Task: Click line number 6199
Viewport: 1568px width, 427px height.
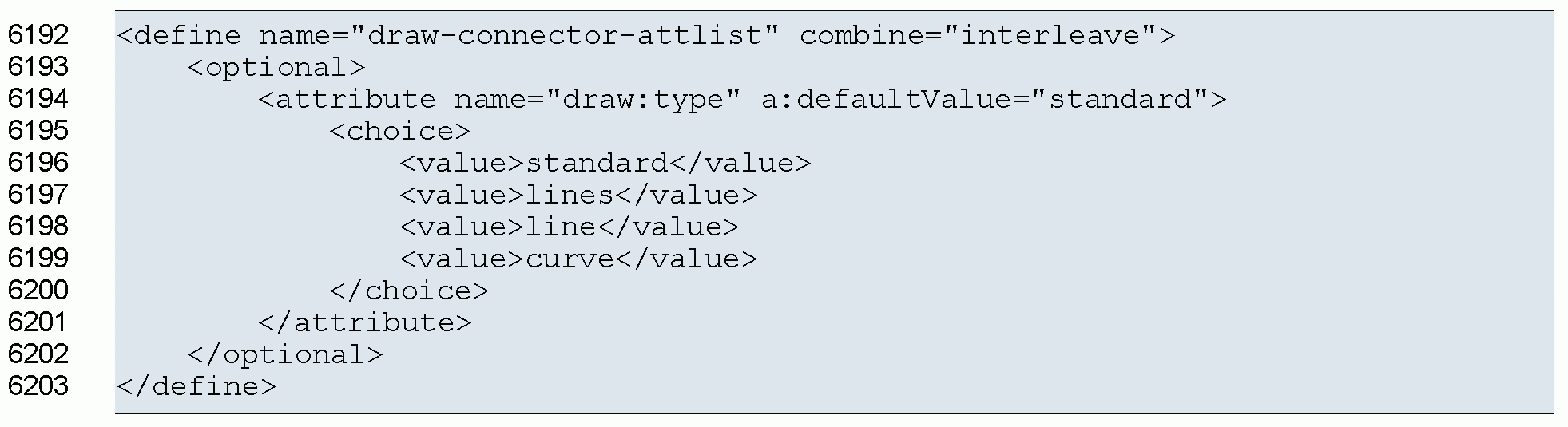Action: [x=38, y=259]
